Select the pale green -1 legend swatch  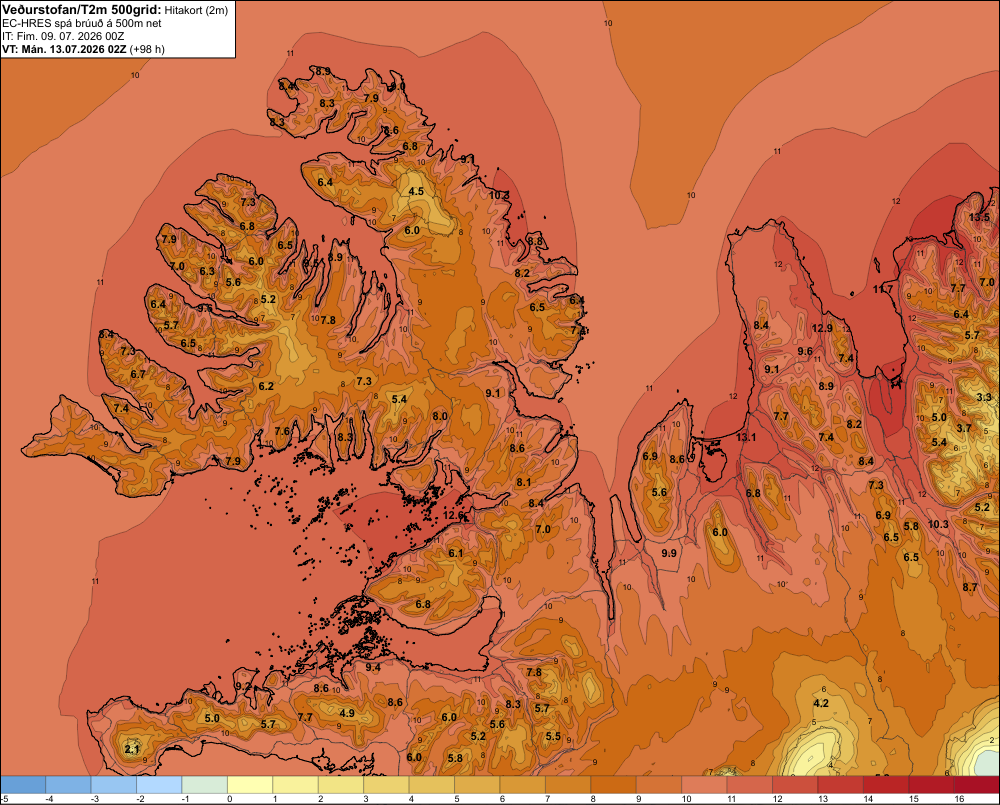[x=205, y=785]
